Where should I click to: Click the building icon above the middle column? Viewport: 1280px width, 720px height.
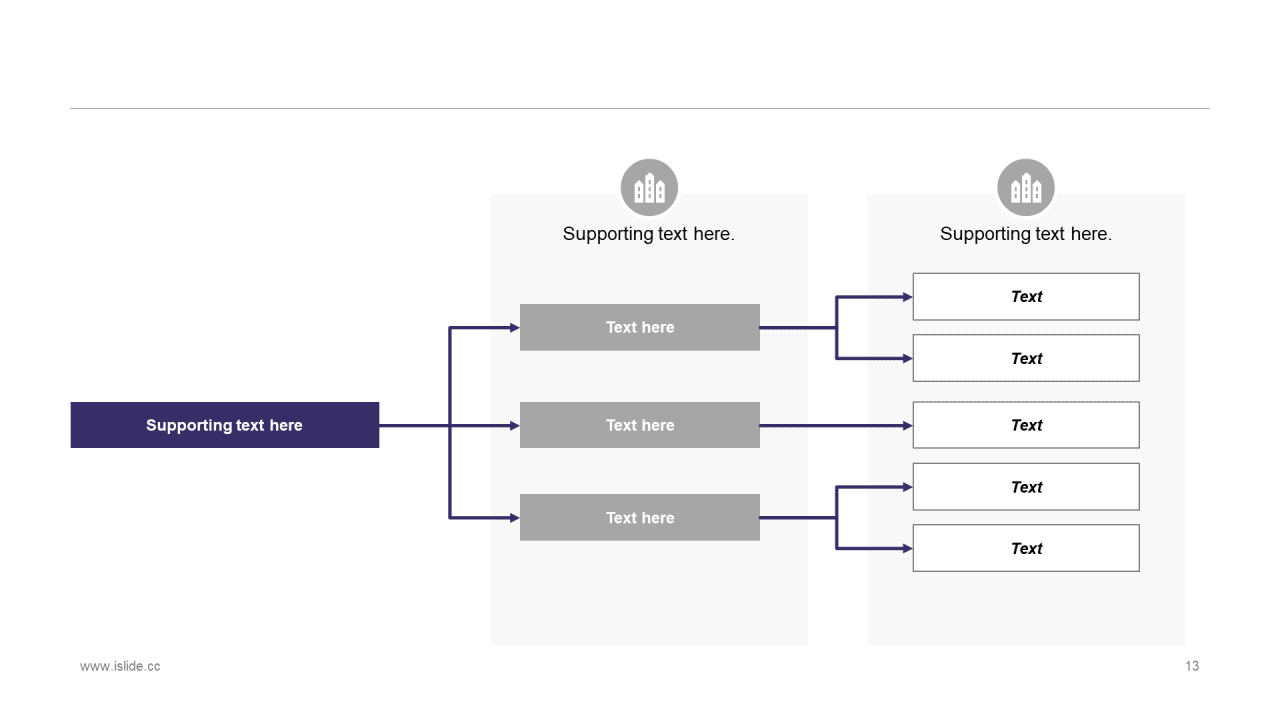(649, 187)
